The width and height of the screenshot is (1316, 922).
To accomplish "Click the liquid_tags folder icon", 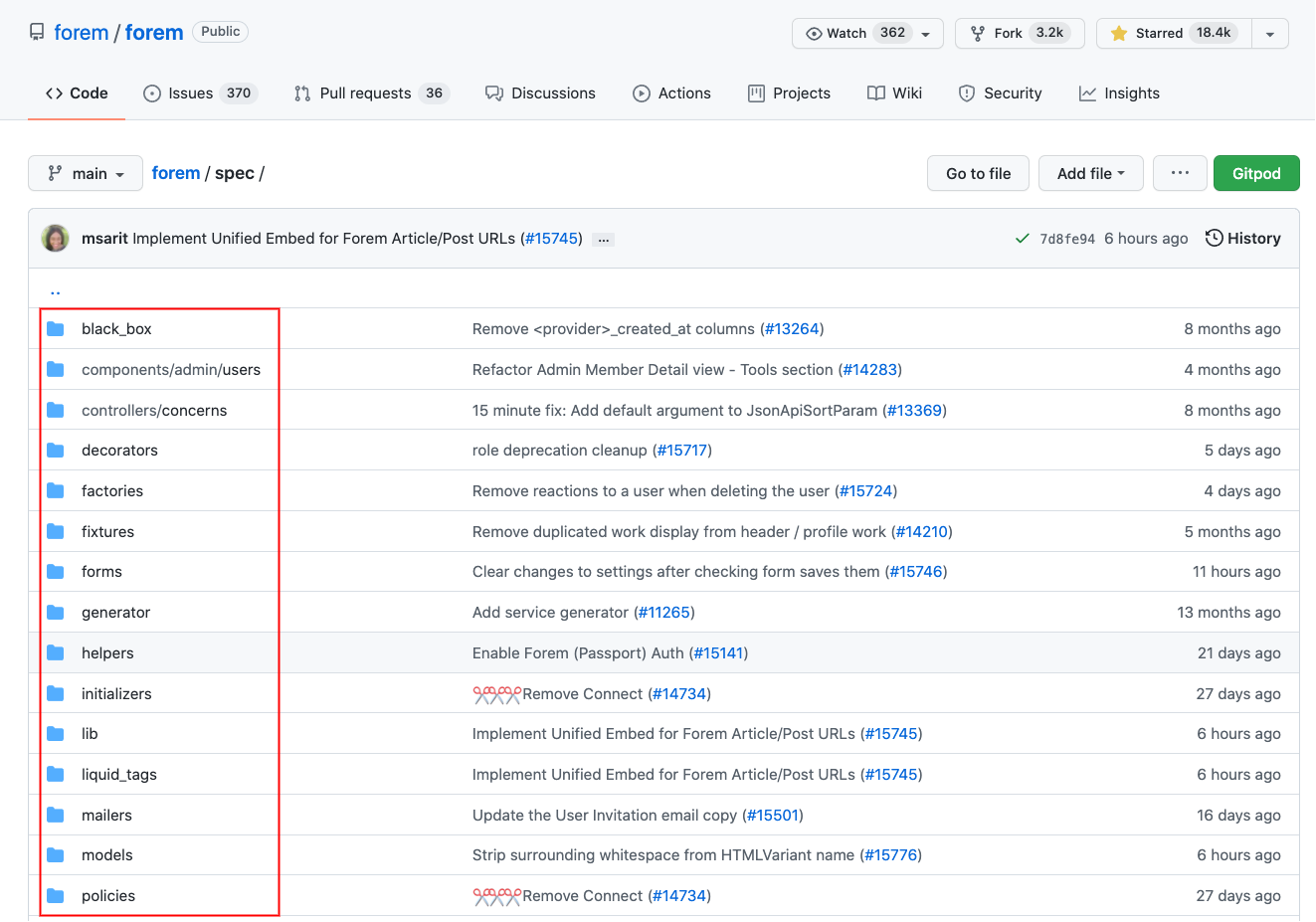I will point(56,775).
